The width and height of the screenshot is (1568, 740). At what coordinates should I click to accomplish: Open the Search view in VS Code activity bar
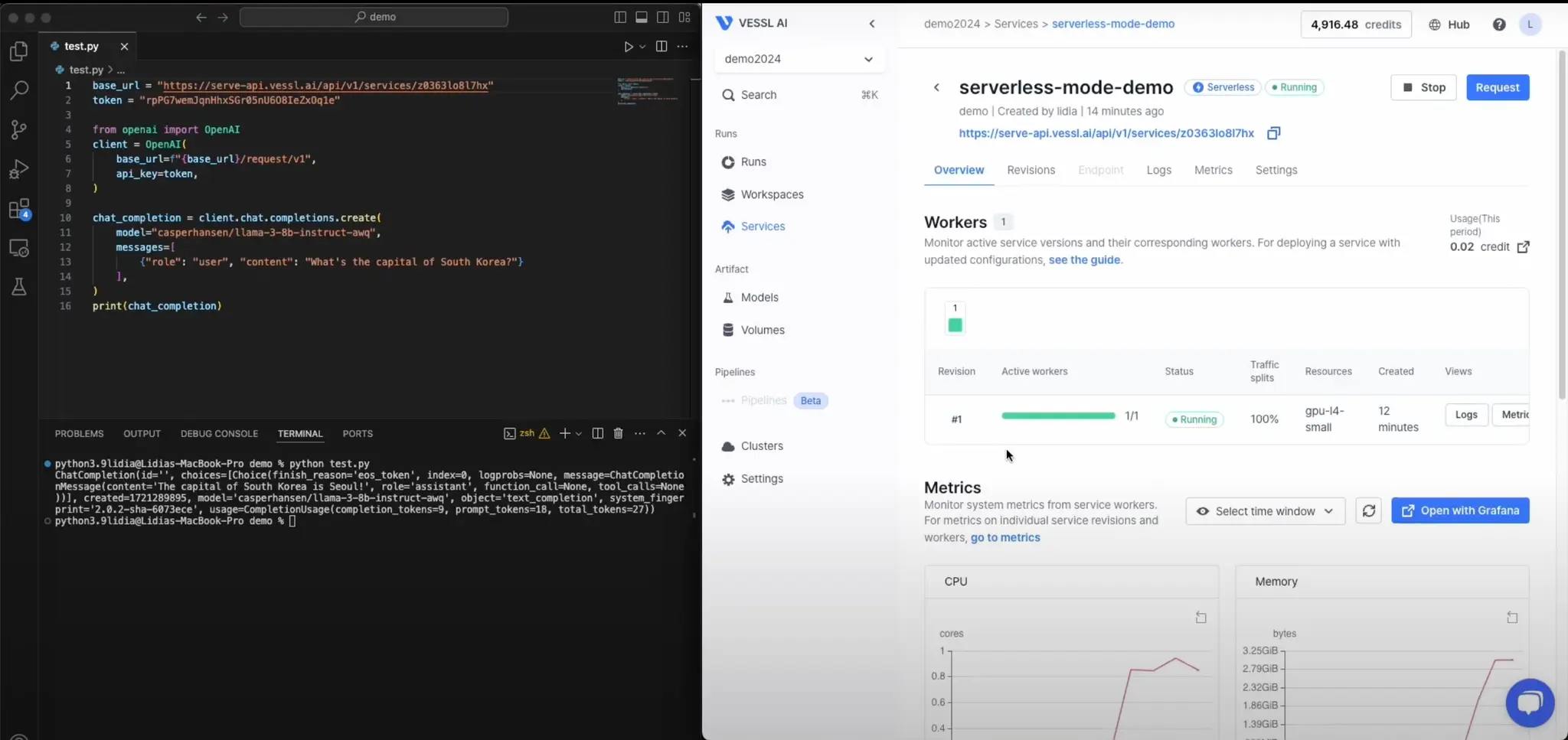(x=19, y=90)
